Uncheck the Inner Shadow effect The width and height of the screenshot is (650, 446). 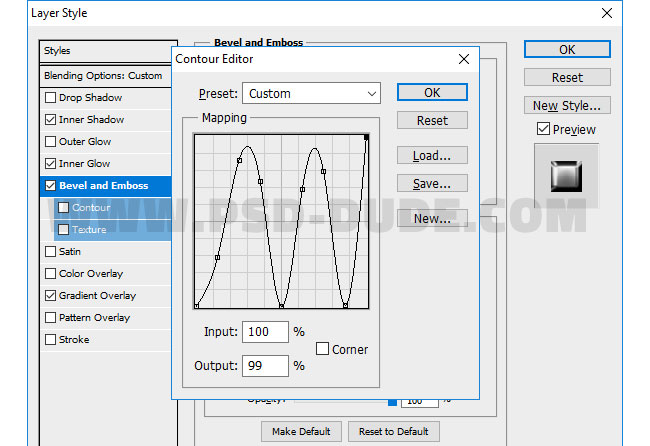pyautogui.click(x=51, y=120)
